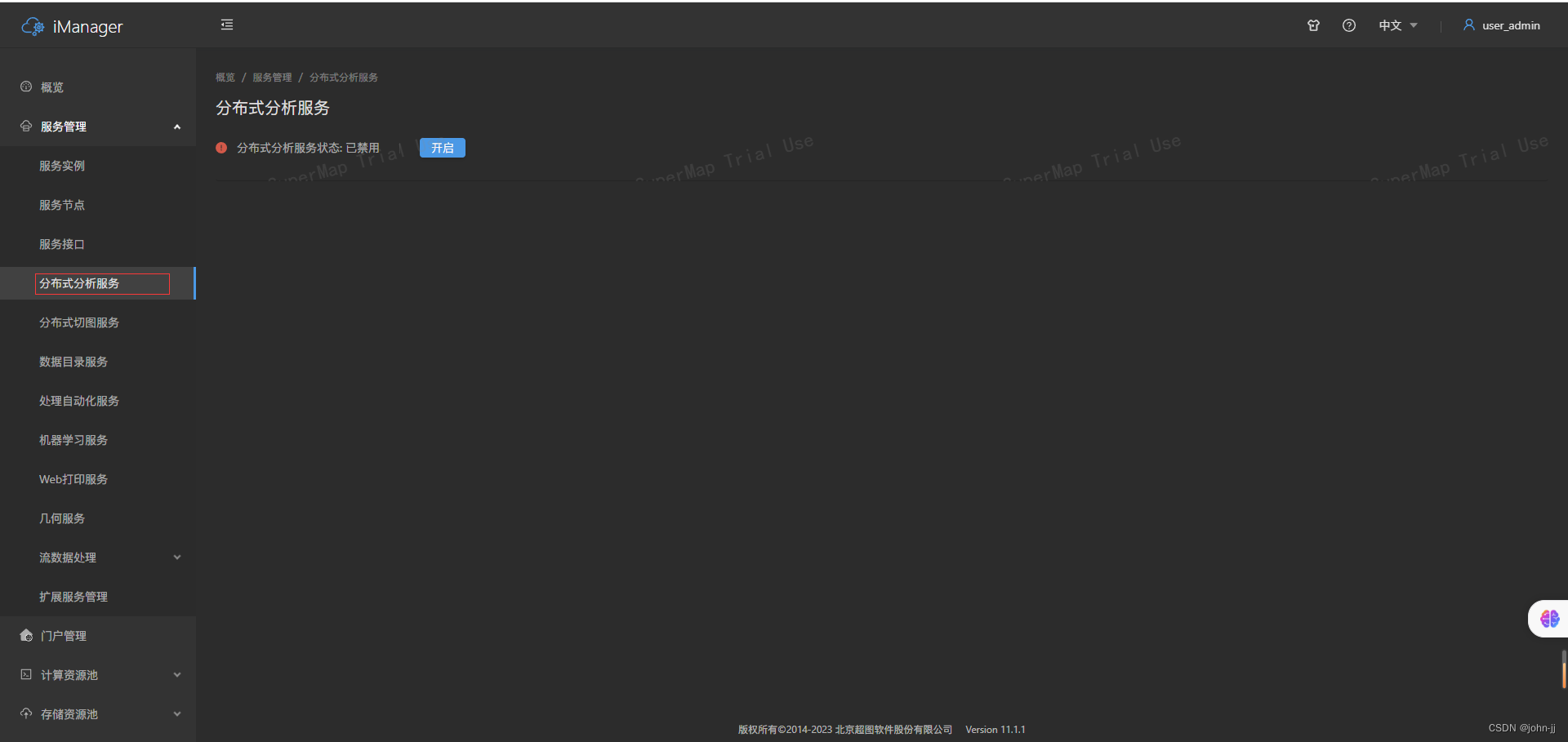Viewport: 1568px width, 742px height.
Task: Click the 服务管理 cloud icon
Action: (x=26, y=126)
